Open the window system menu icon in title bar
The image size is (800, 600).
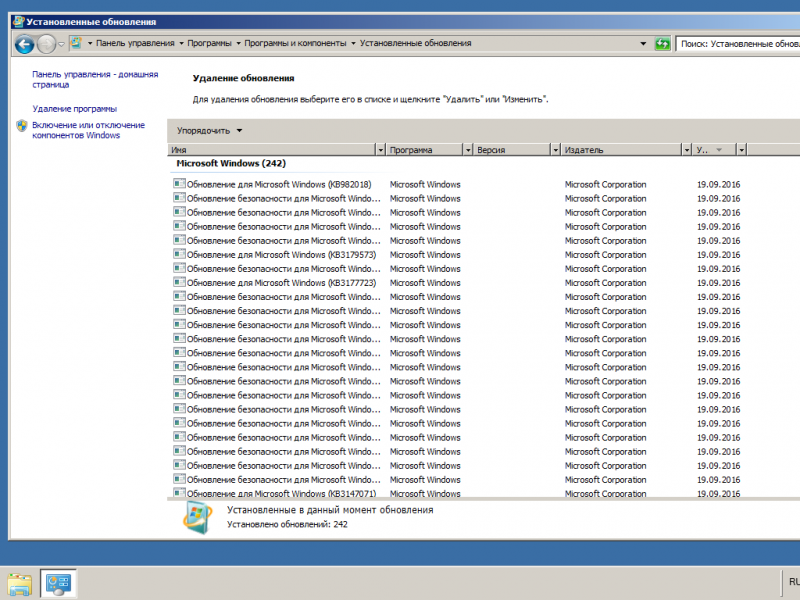[x=18, y=21]
